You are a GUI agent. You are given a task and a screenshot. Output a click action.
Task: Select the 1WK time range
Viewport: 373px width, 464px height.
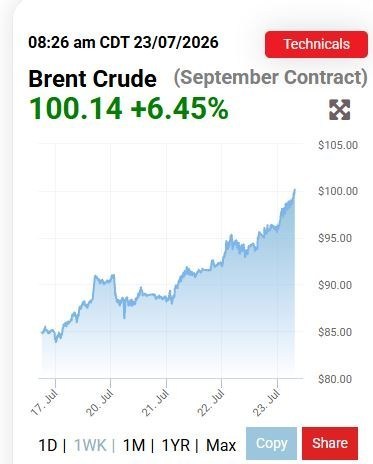tap(90, 445)
